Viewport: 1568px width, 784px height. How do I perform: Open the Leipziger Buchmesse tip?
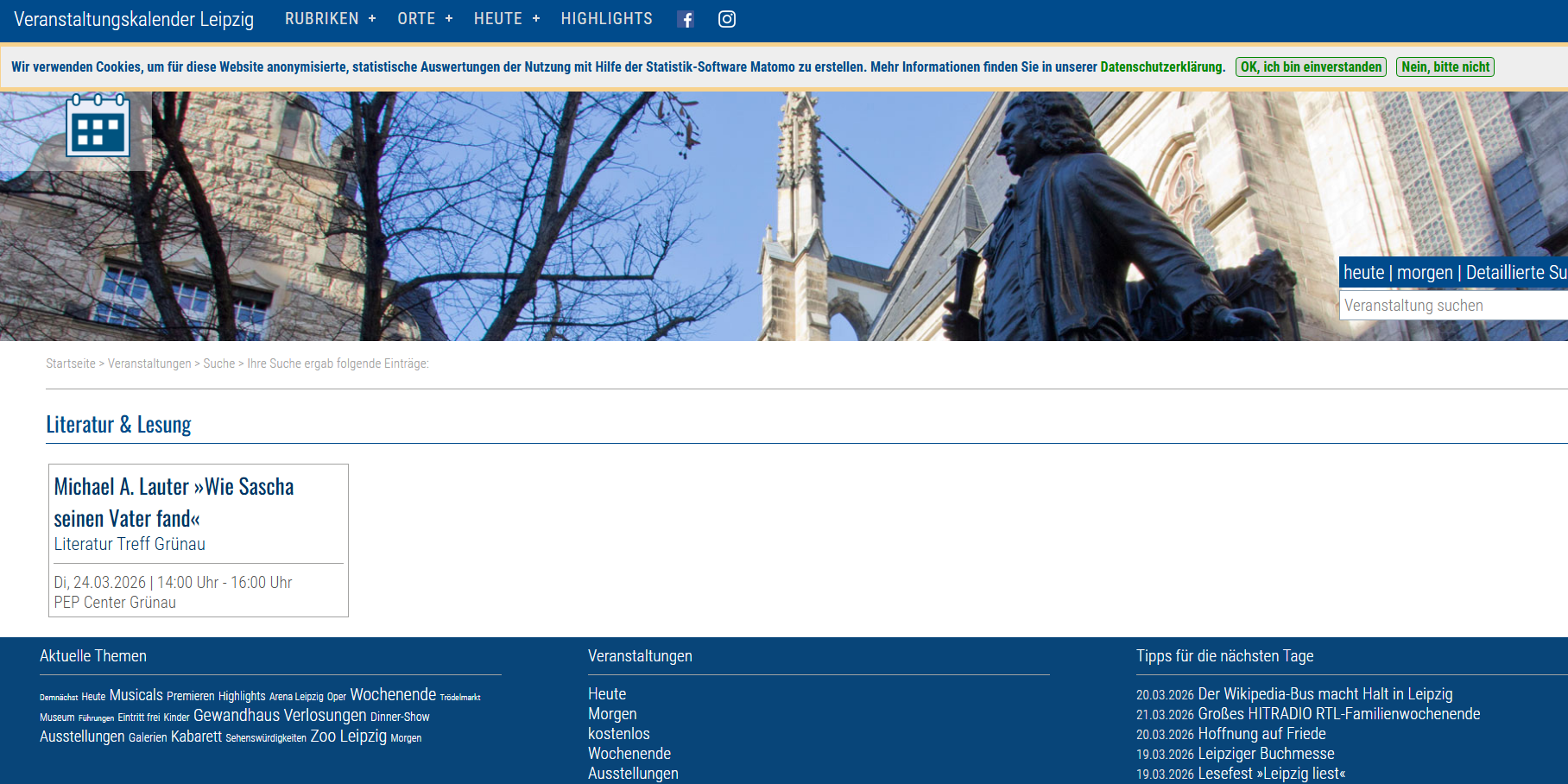(x=1266, y=754)
